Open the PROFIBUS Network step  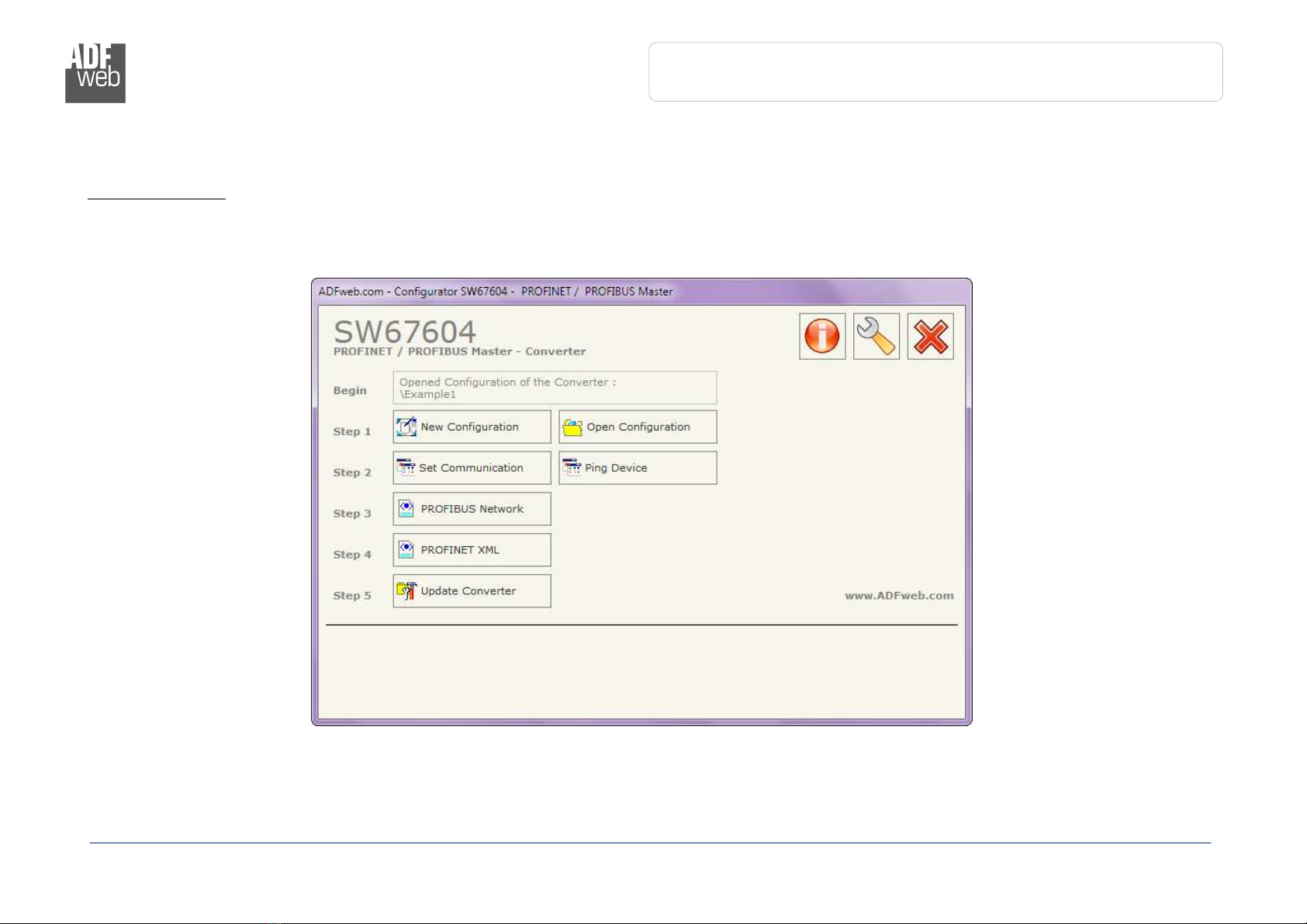tap(472, 509)
